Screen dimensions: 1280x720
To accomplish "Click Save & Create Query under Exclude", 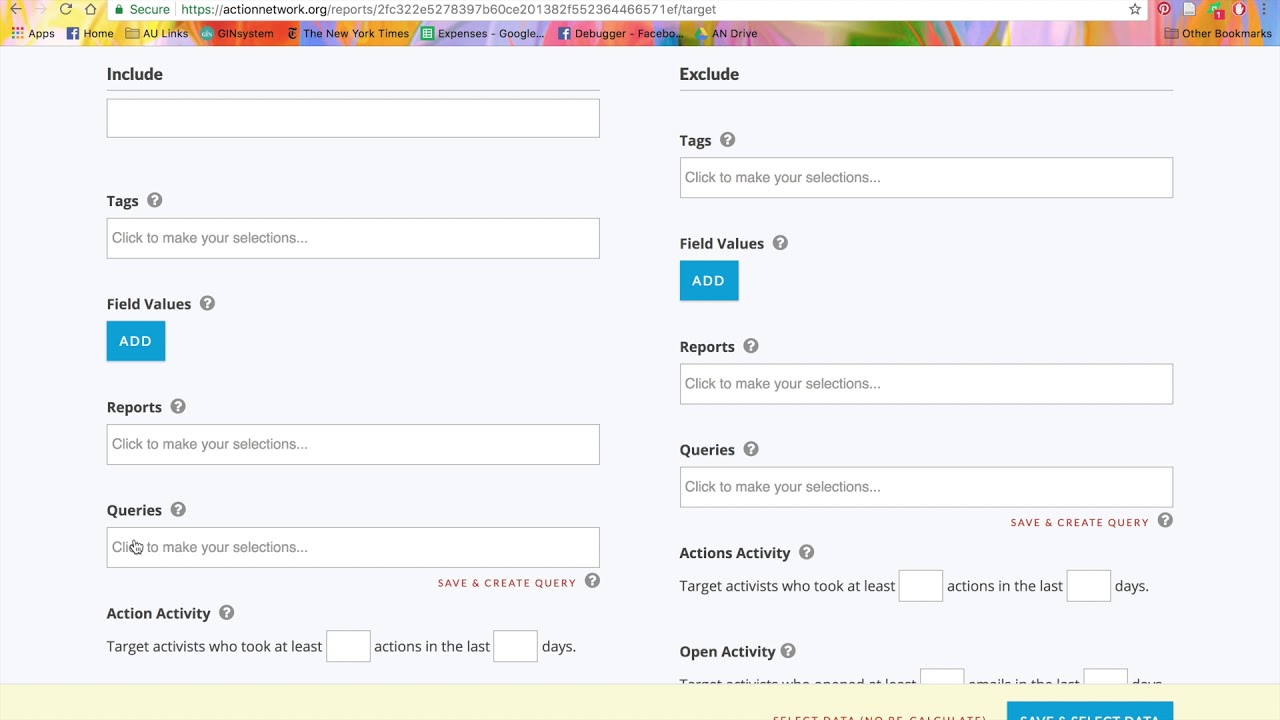I will tap(1080, 523).
